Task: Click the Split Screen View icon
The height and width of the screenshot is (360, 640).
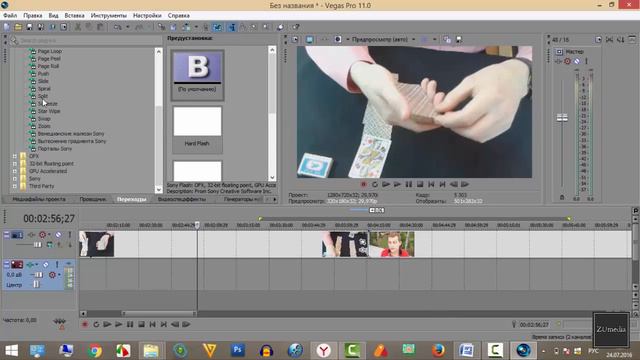Action: point(338,40)
